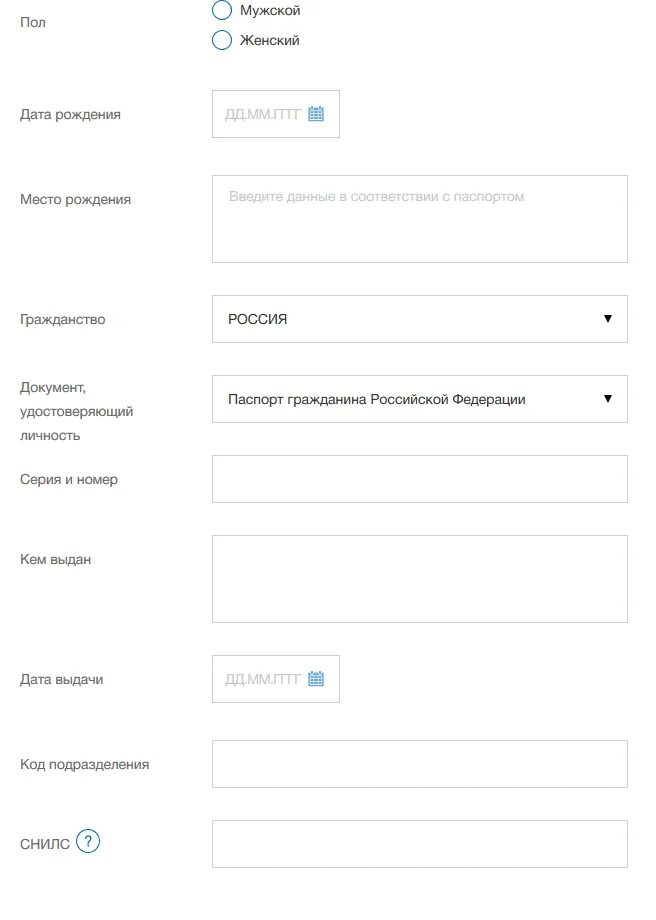Open calendar icon for Дата выдачи

click(x=316, y=679)
